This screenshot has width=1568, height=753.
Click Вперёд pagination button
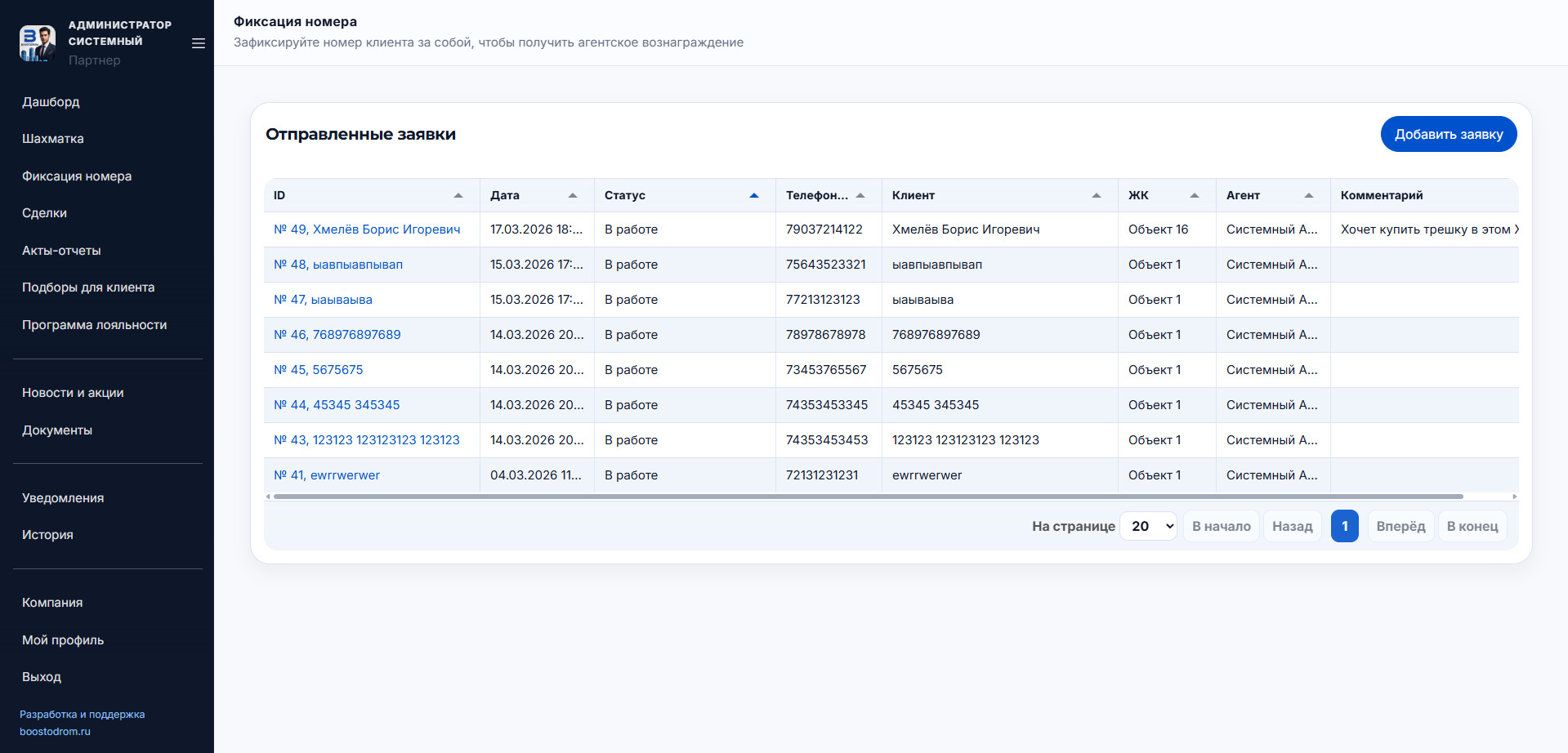[x=1400, y=527]
